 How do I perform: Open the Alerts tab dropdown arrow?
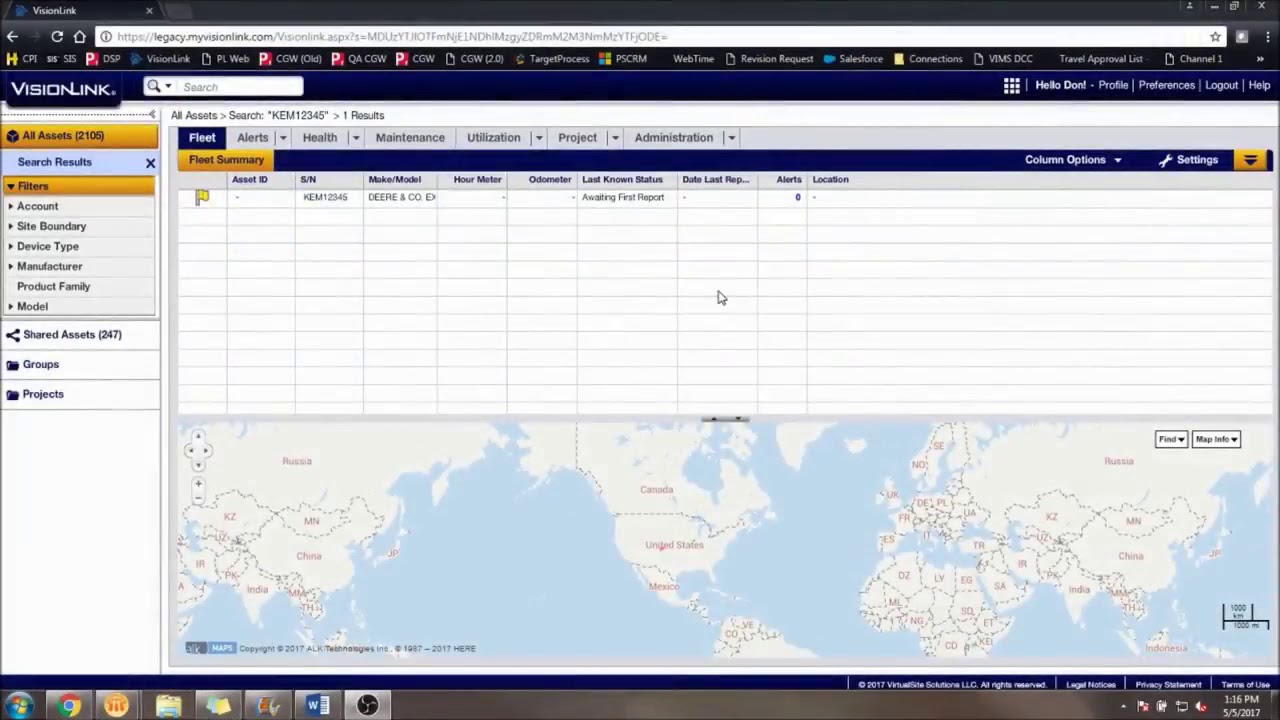pos(283,138)
